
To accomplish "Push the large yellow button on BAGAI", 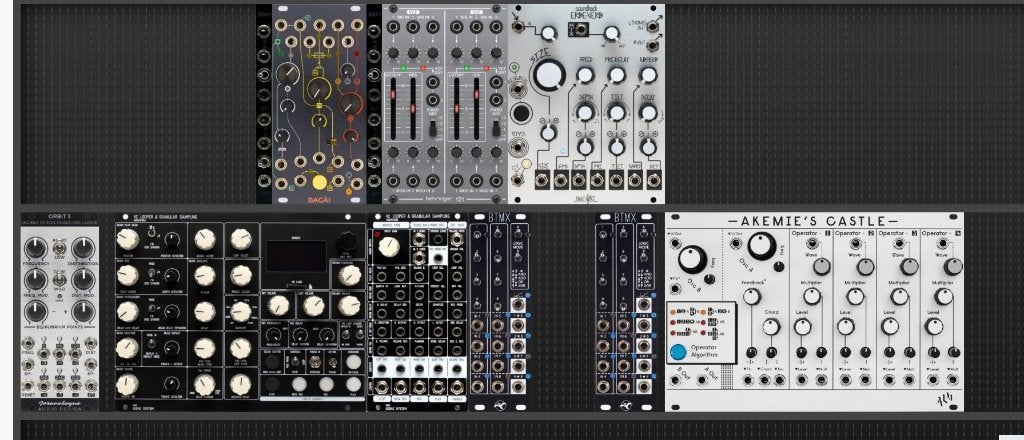I will 319,183.
